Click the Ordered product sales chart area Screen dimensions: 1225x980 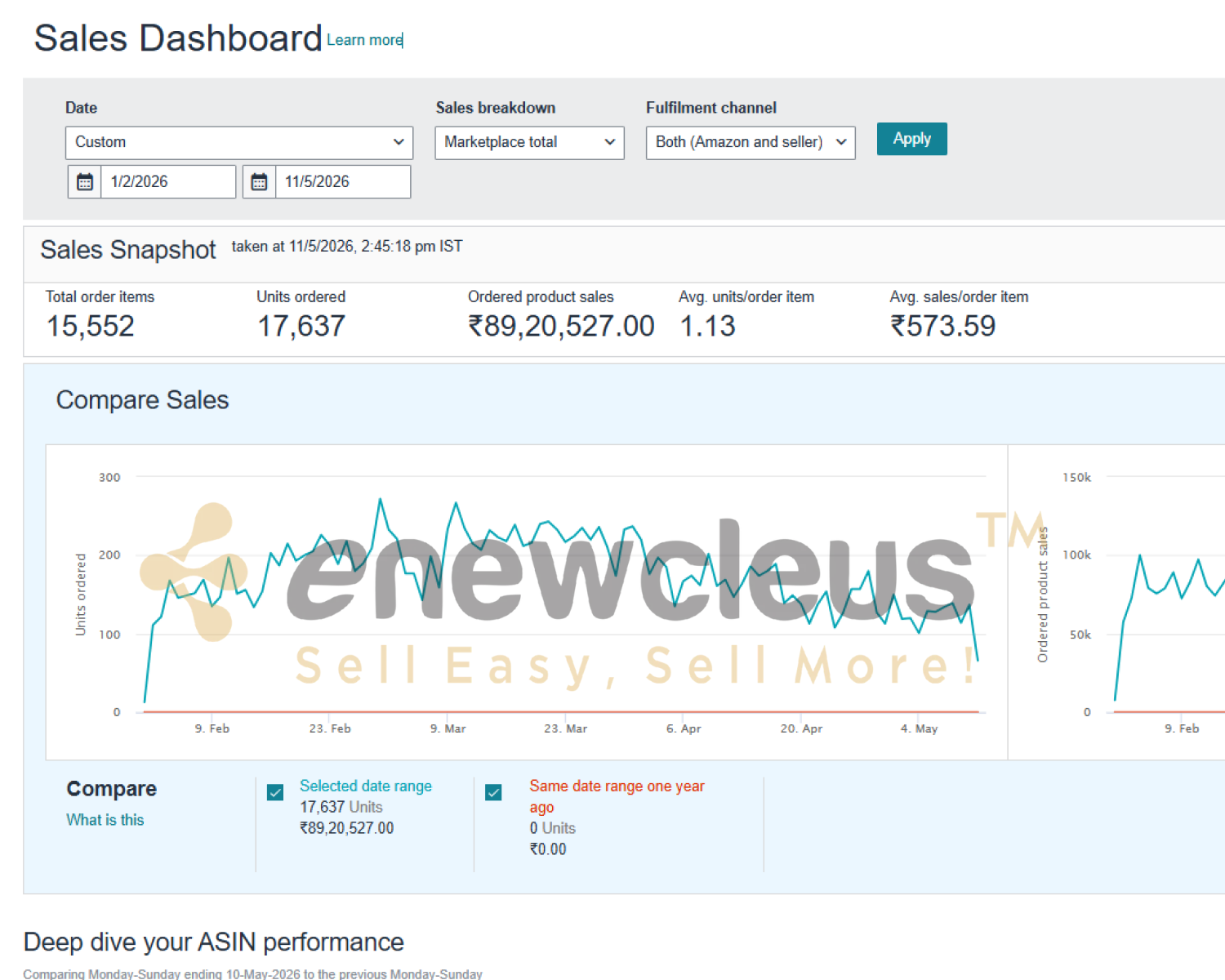[1116, 603]
